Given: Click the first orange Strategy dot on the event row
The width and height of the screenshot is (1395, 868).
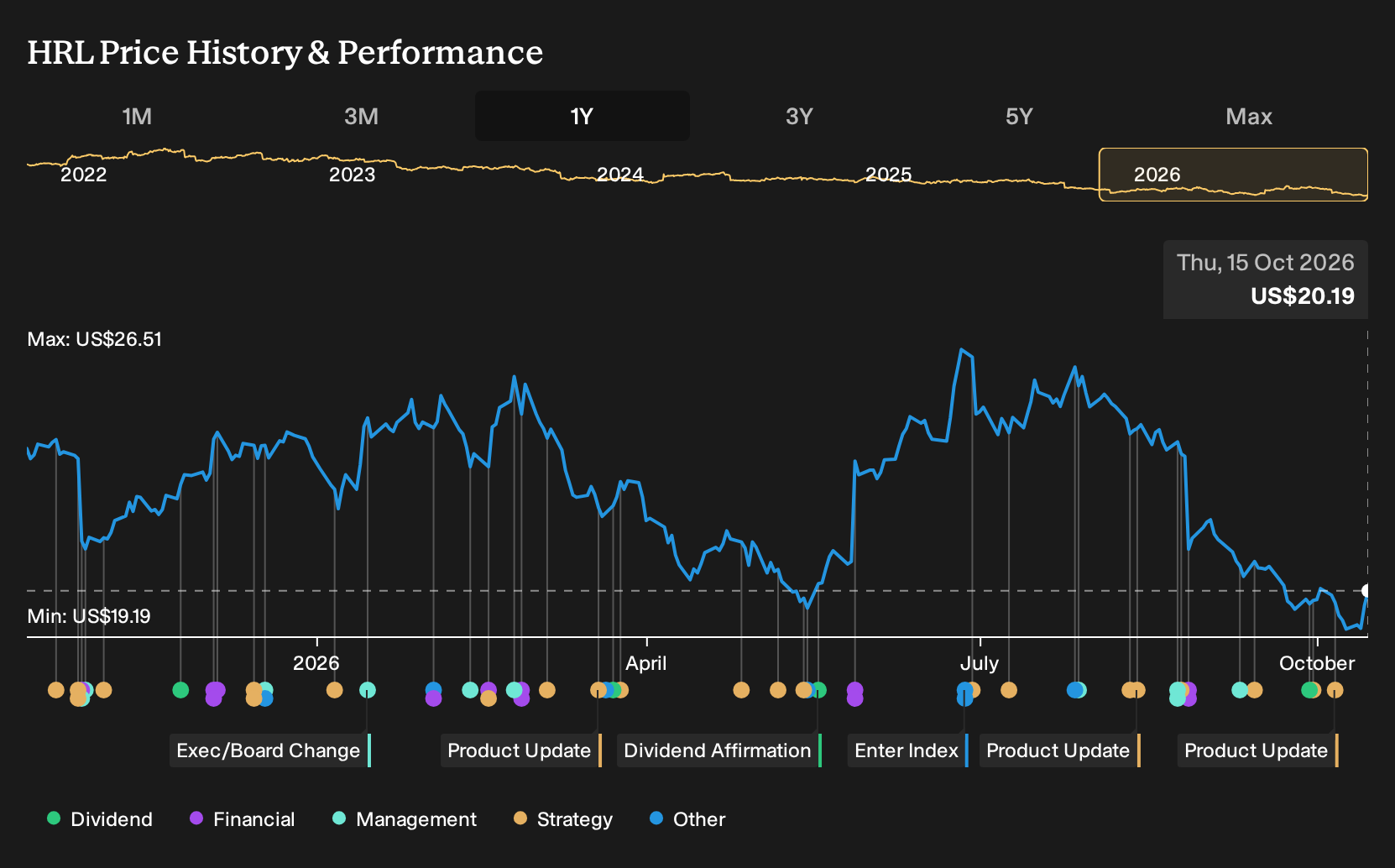Looking at the screenshot, I should (x=56, y=690).
